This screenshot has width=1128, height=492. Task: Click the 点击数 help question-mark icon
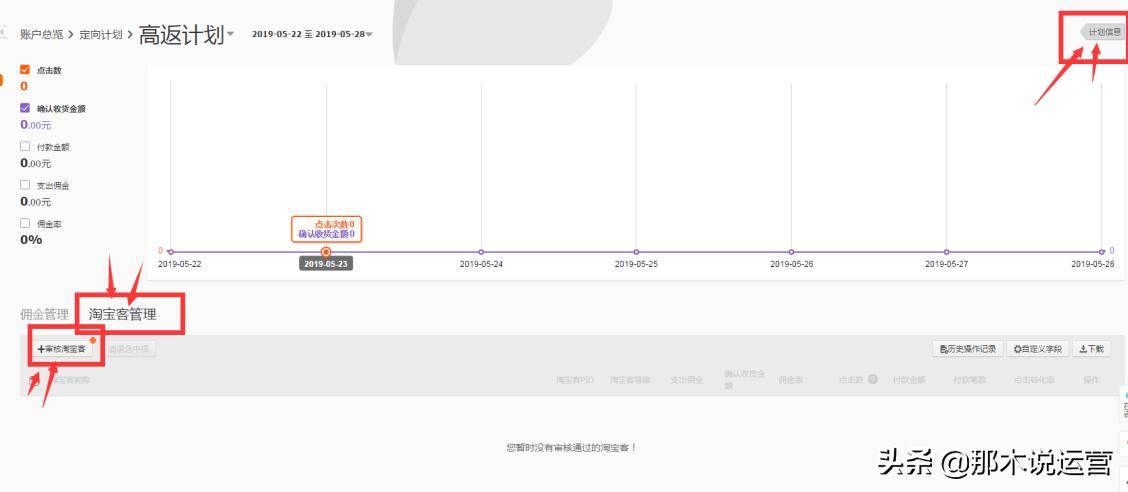tap(873, 379)
